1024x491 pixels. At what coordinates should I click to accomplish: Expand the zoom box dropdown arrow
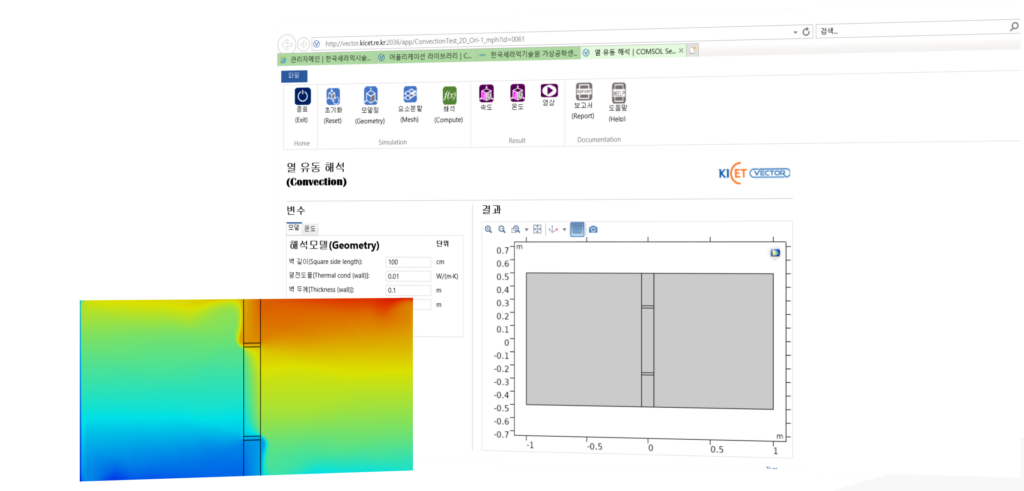pos(525,229)
